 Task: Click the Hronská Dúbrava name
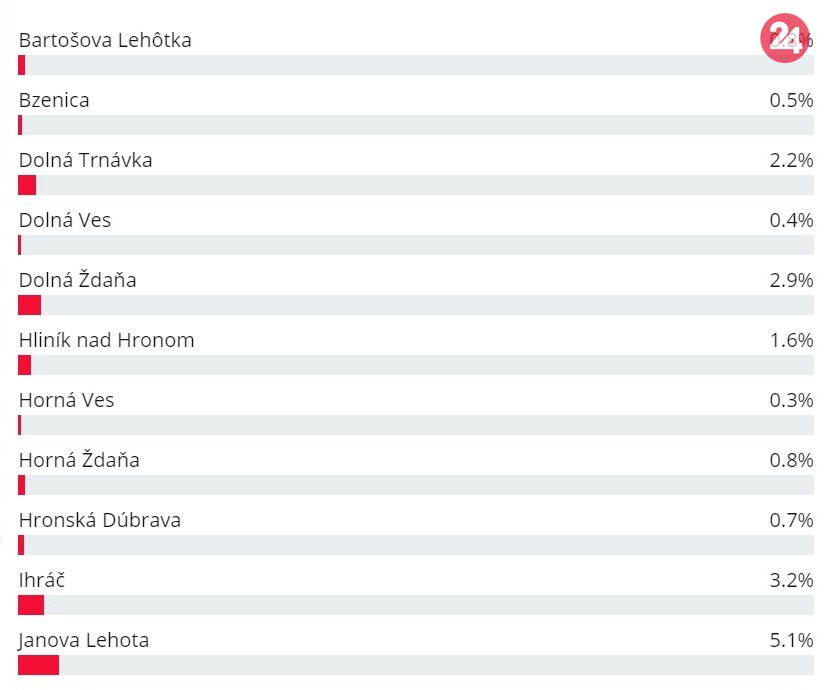(100, 520)
